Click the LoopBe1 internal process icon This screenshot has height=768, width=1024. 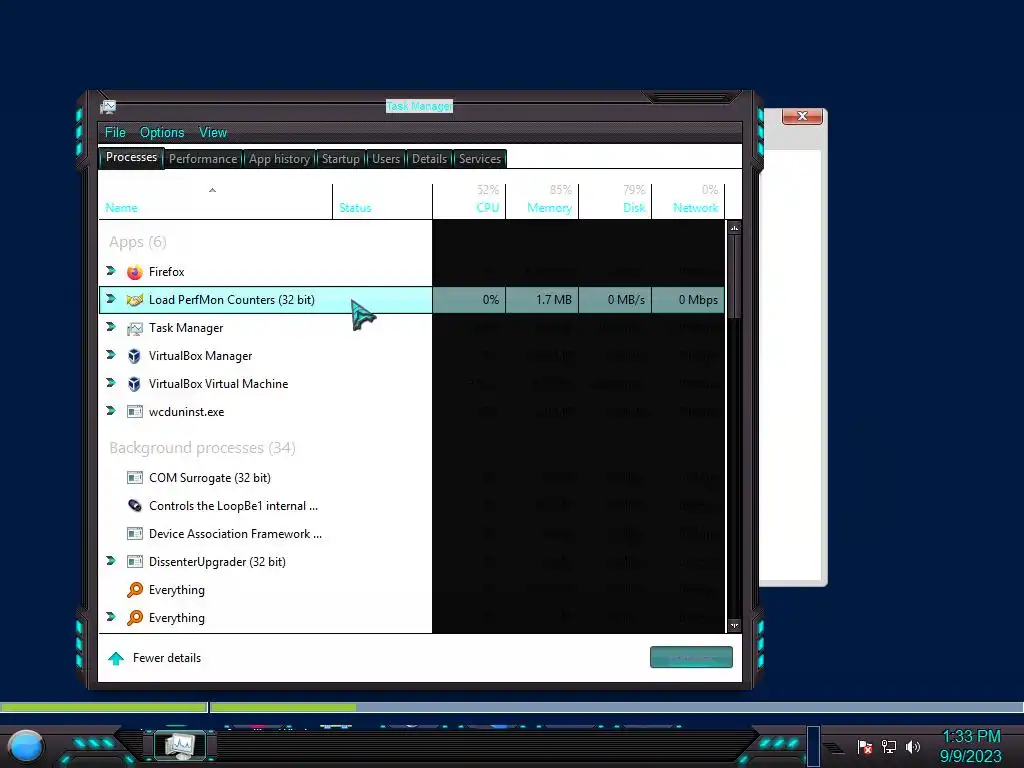135,505
